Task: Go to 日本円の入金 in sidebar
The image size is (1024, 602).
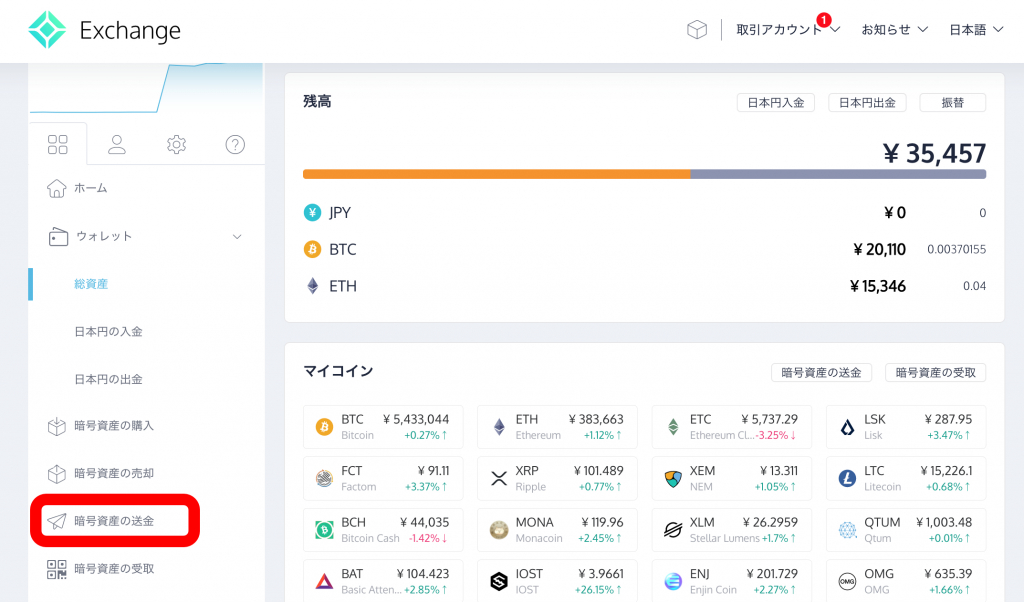Action: click(x=108, y=332)
